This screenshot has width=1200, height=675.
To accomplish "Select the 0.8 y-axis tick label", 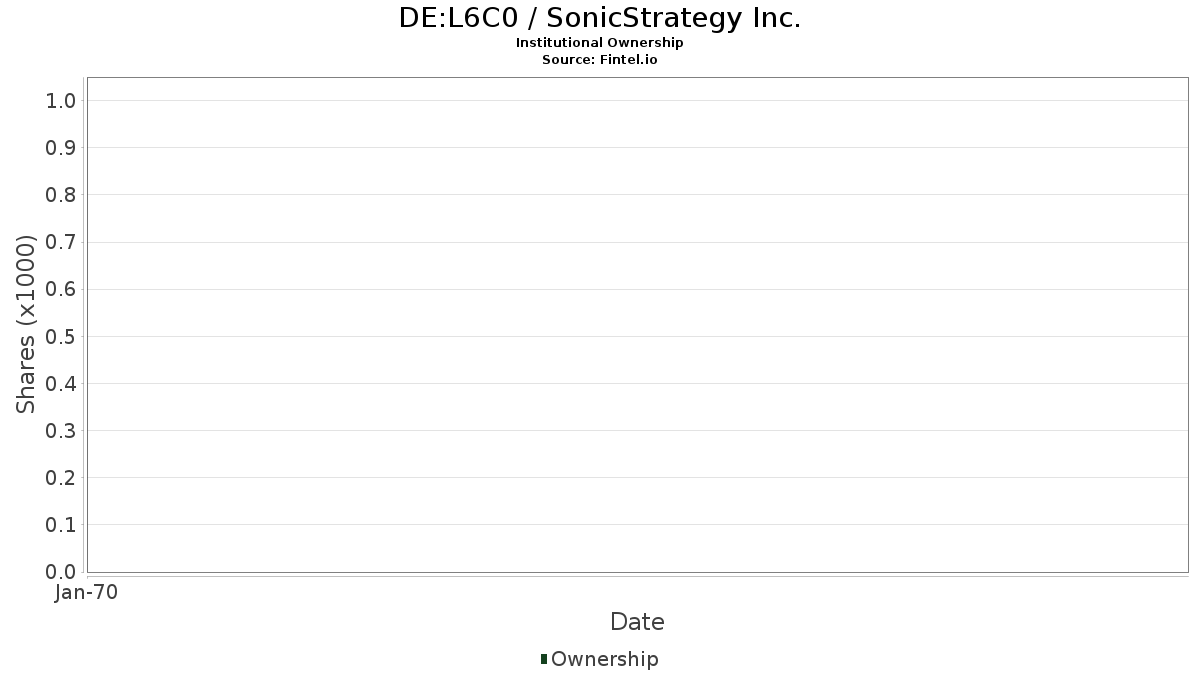I will (x=61, y=195).
